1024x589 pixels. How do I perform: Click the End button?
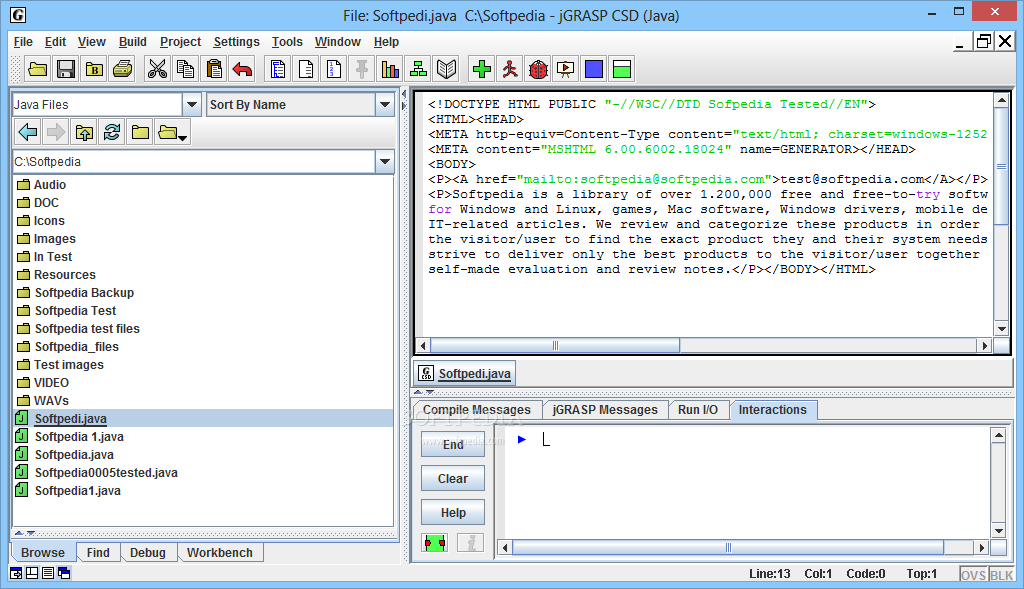tap(453, 445)
